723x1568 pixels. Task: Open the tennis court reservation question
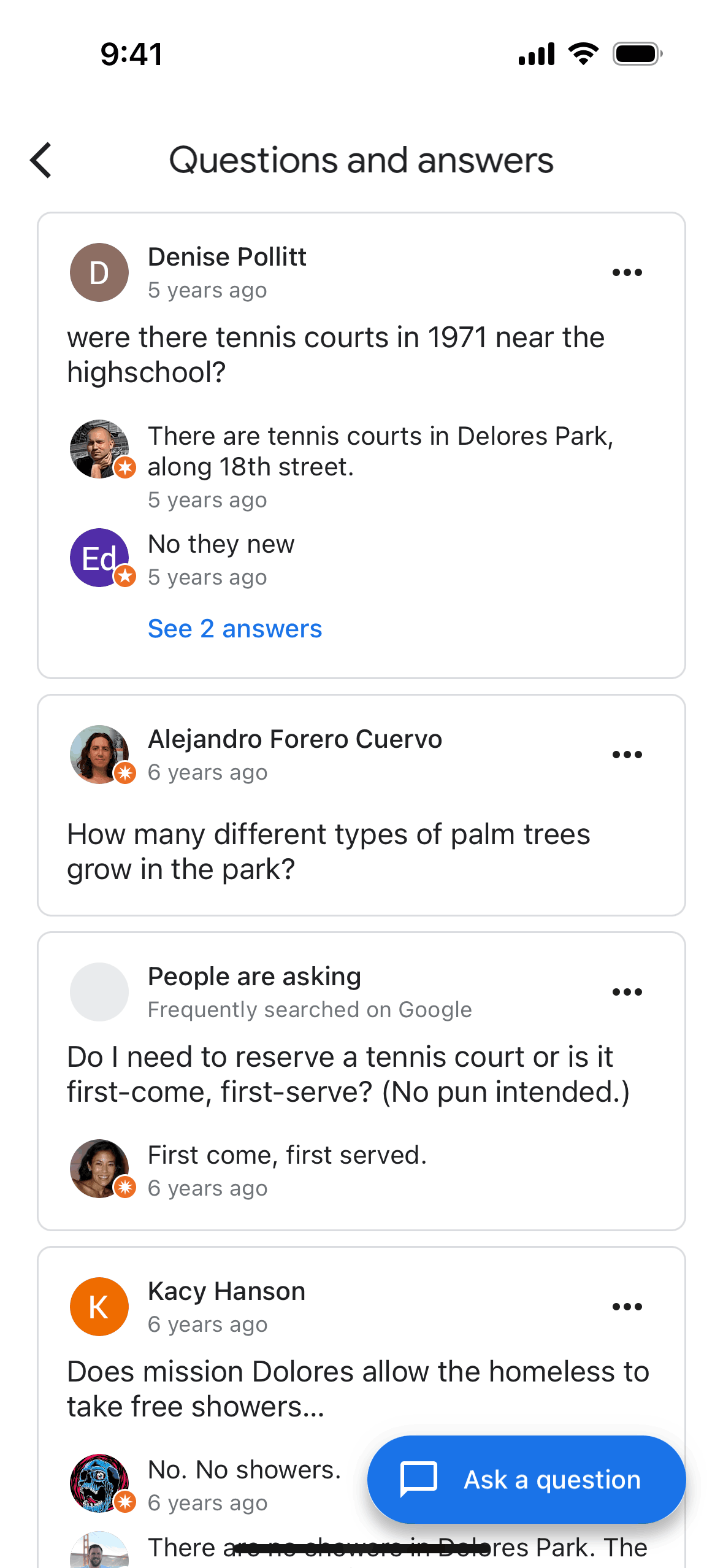tap(348, 1074)
